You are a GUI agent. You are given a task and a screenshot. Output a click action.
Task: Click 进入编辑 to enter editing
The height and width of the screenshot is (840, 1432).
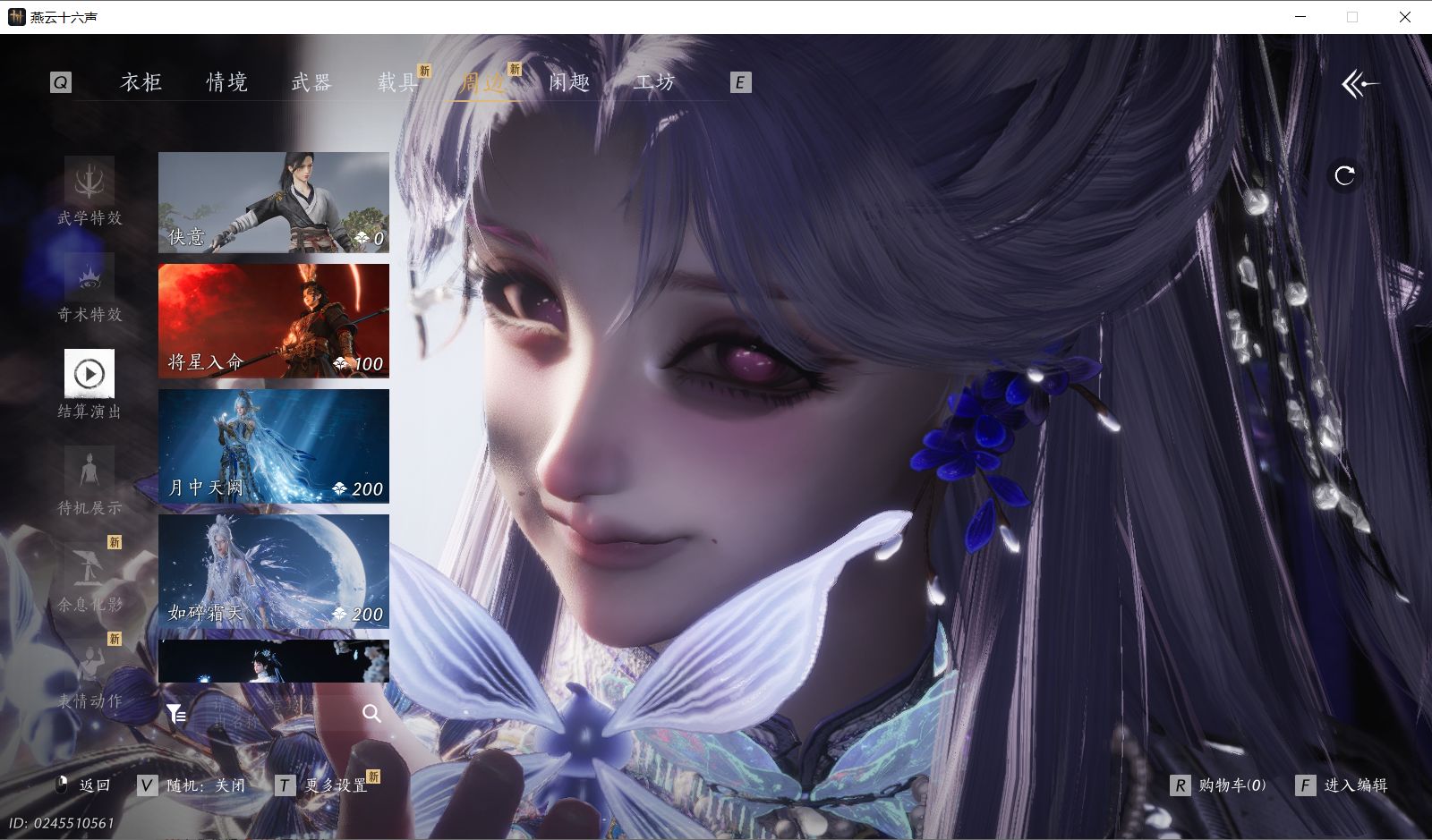(x=1356, y=785)
